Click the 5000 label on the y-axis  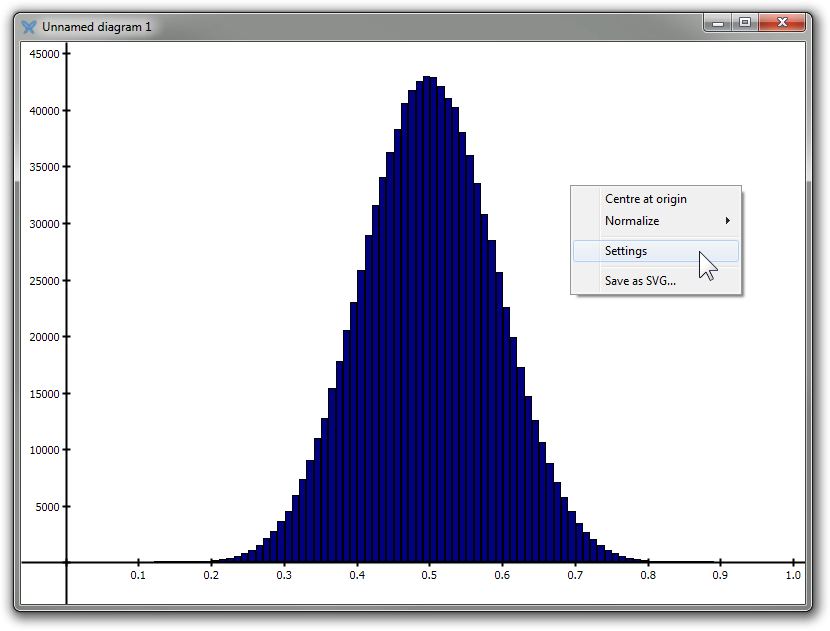(x=46, y=506)
